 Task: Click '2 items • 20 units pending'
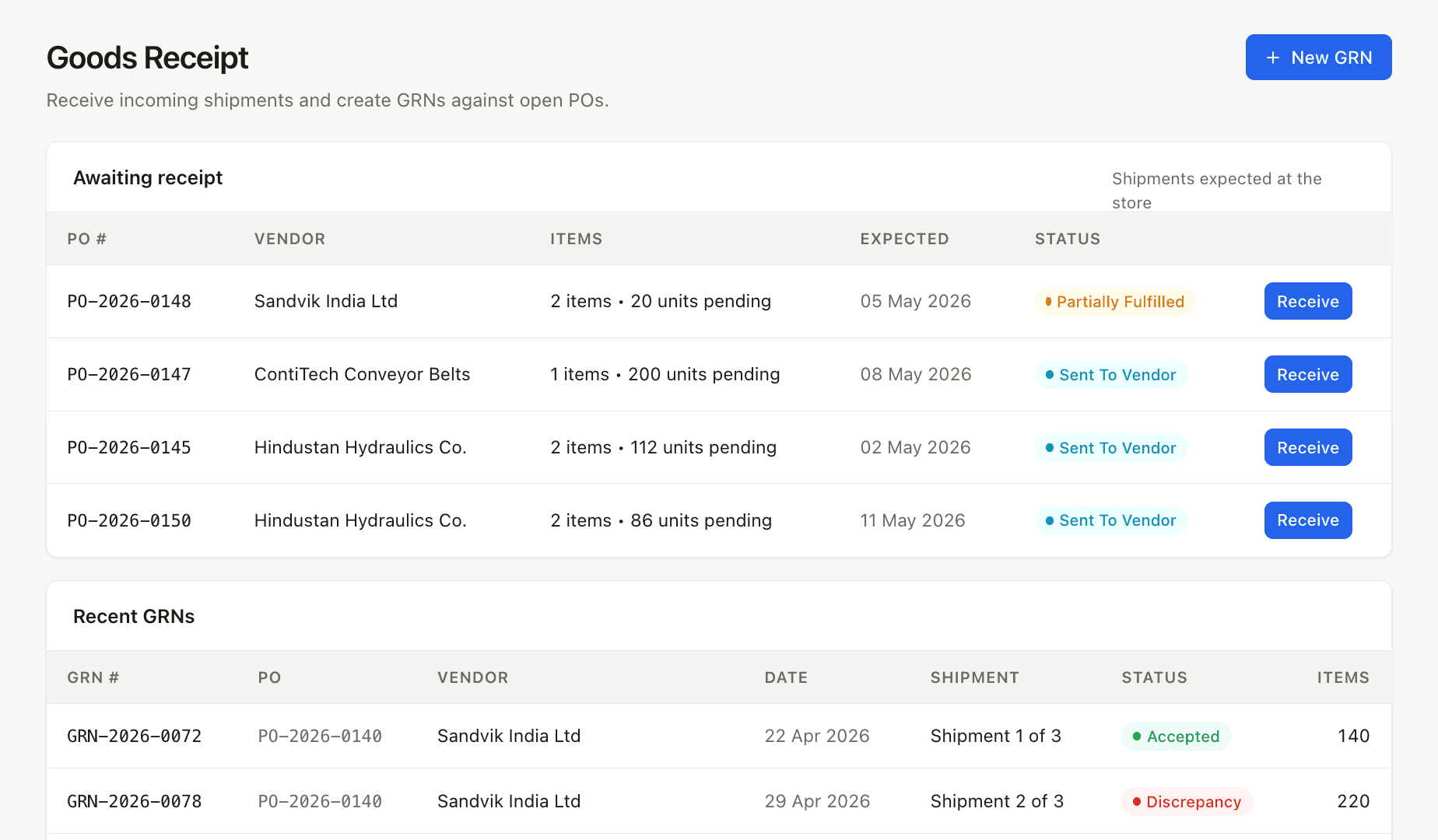pyautogui.click(x=661, y=301)
